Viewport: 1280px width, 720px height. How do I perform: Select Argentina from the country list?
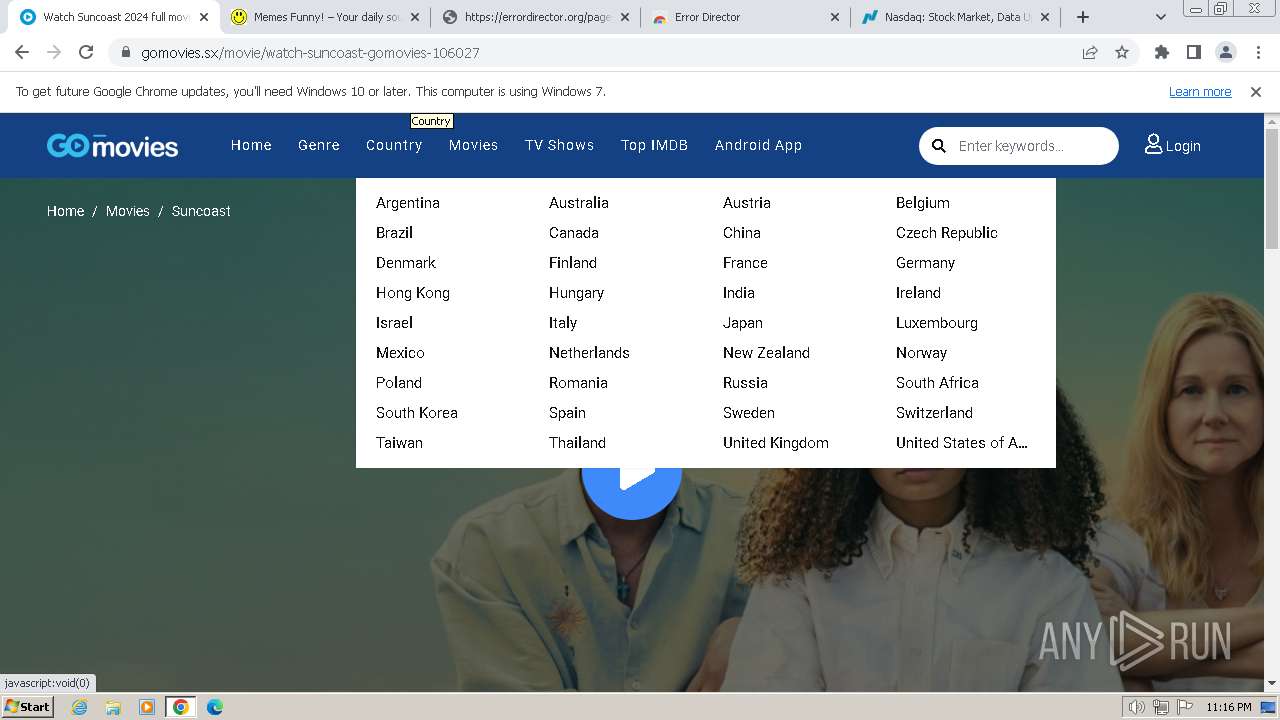click(x=408, y=203)
